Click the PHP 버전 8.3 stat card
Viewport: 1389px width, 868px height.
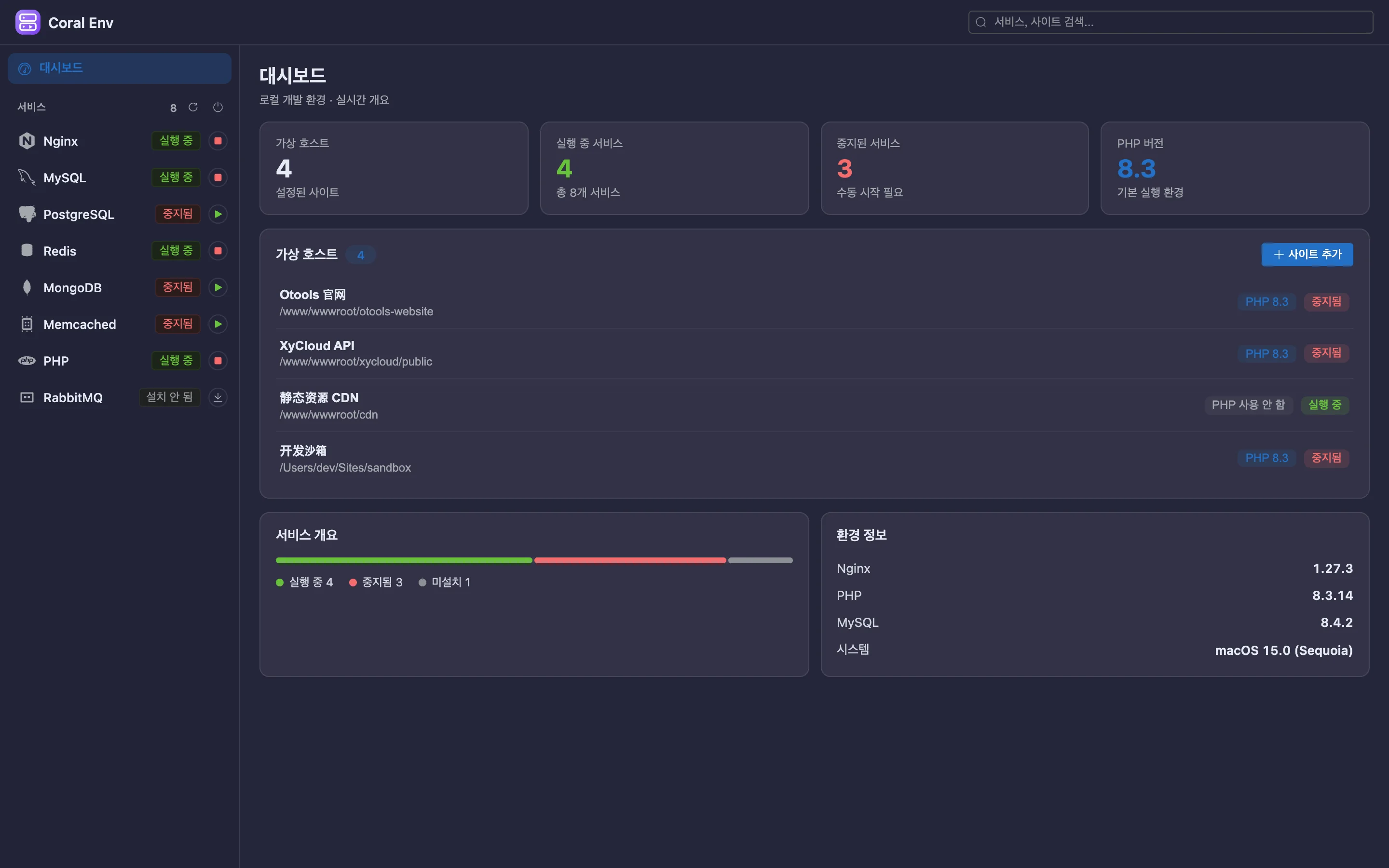tap(1235, 168)
